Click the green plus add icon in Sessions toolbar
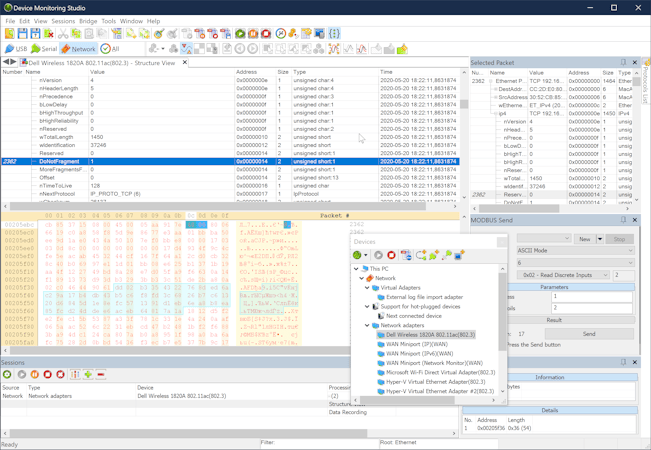Viewport: 651px width, 450px height. tap(88, 375)
